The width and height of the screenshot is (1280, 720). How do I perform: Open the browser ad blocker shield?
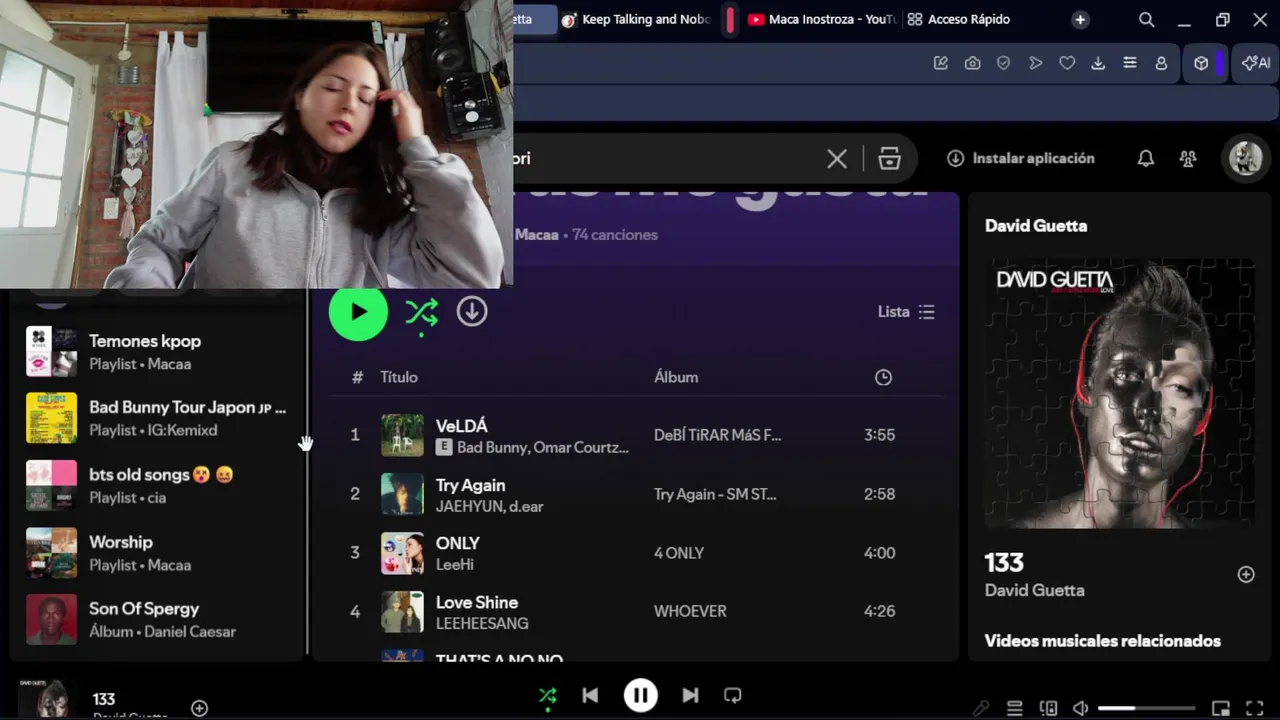(1004, 63)
